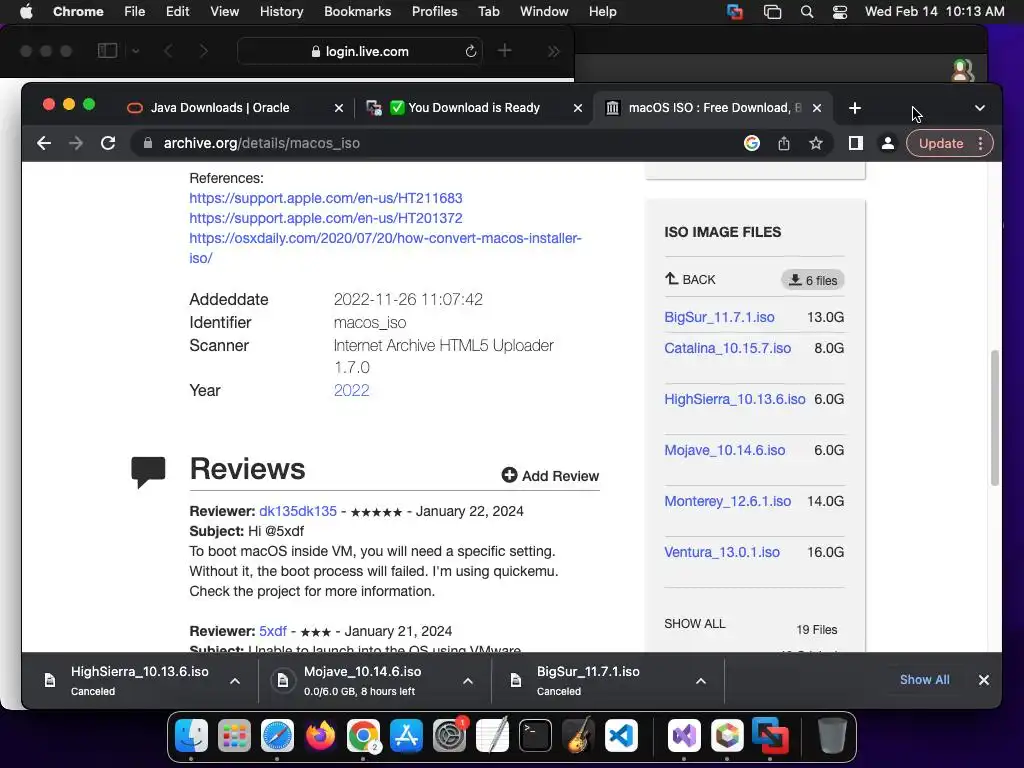
Task: Open reviewer 5xdf profile
Action: [x=273, y=631]
